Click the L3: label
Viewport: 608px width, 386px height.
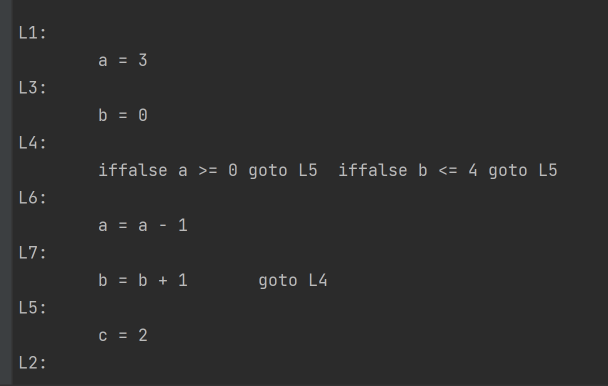pos(33,88)
